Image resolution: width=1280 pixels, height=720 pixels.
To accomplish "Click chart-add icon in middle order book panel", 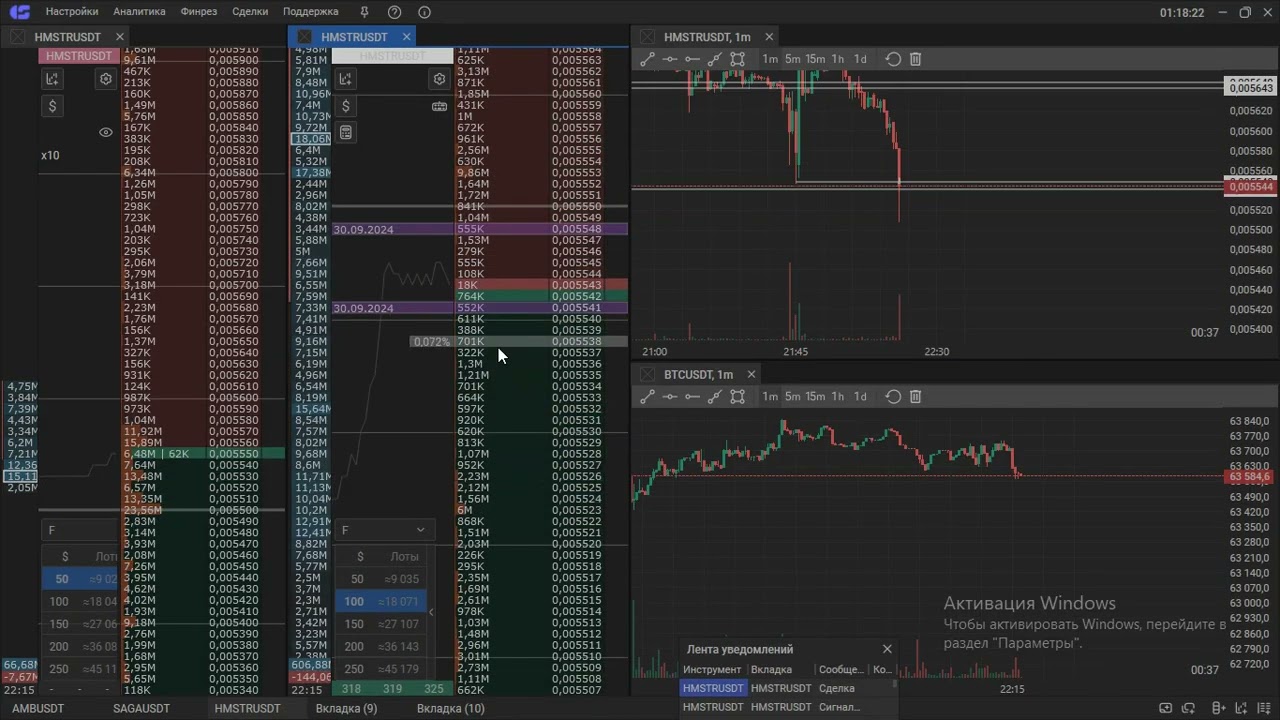I will [x=345, y=79].
